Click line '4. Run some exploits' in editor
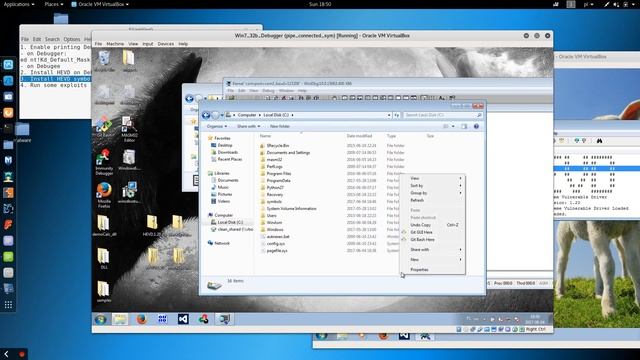 click(x=53, y=85)
